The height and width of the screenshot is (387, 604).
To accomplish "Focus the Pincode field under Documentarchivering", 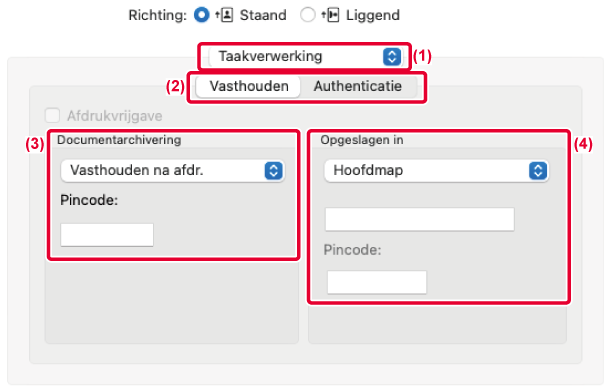I will [107, 235].
